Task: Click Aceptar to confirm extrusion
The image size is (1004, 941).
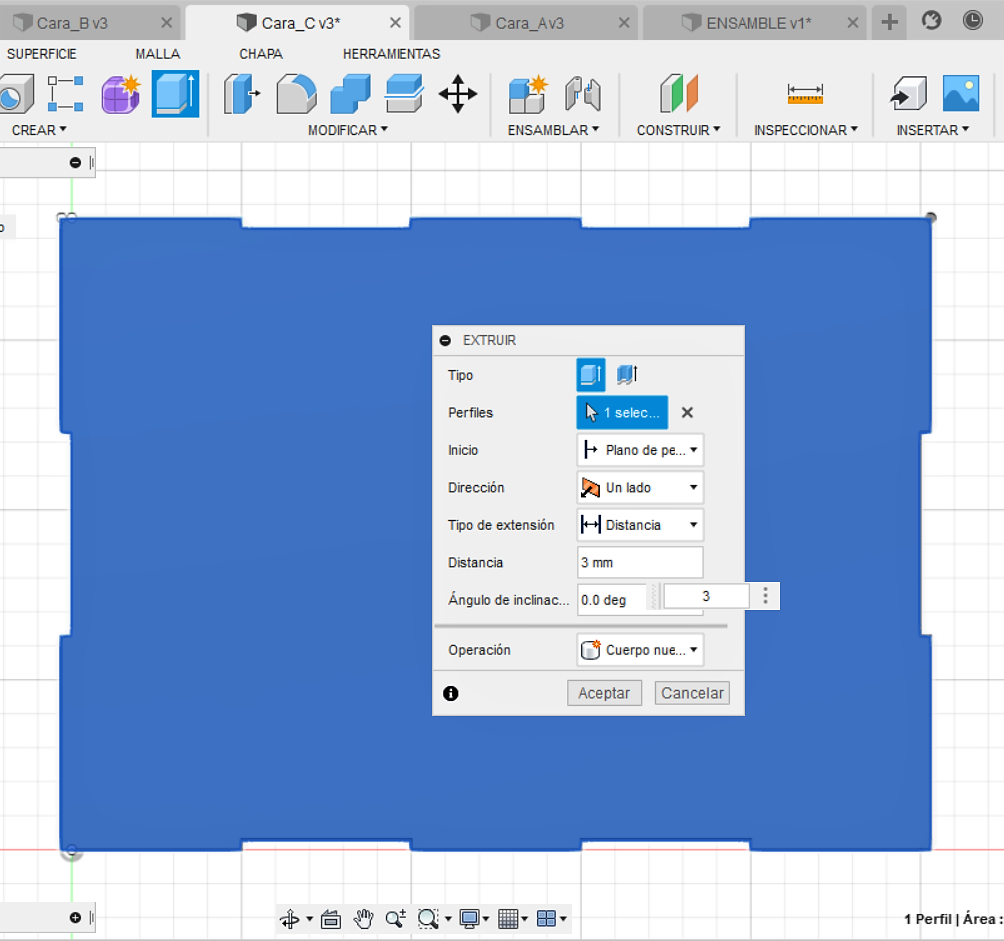Action: (x=604, y=693)
